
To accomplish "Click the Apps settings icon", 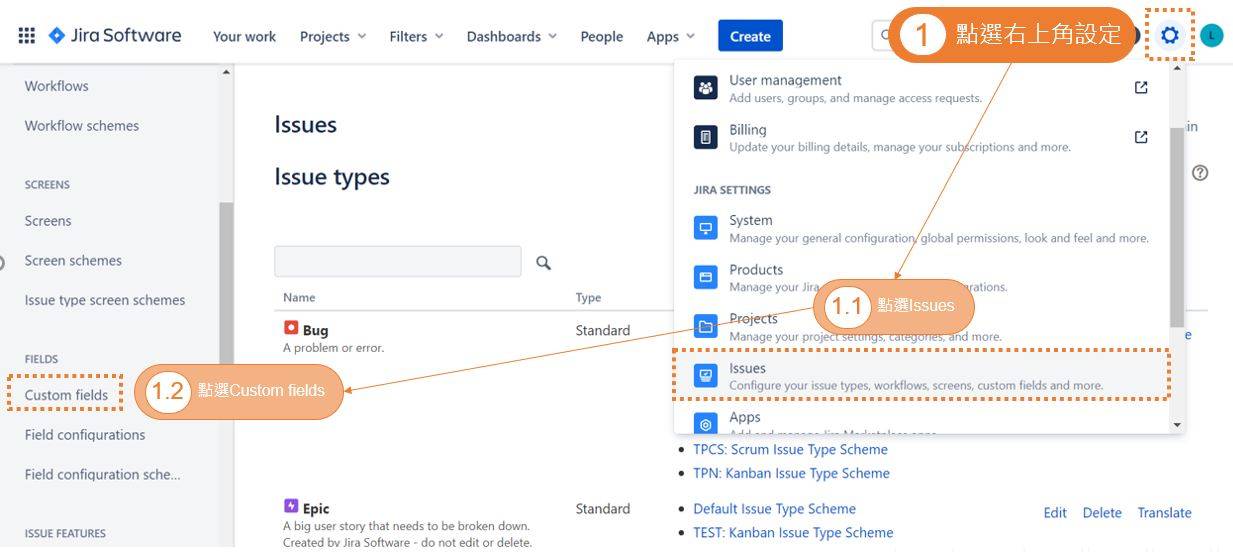I will pos(706,425).
